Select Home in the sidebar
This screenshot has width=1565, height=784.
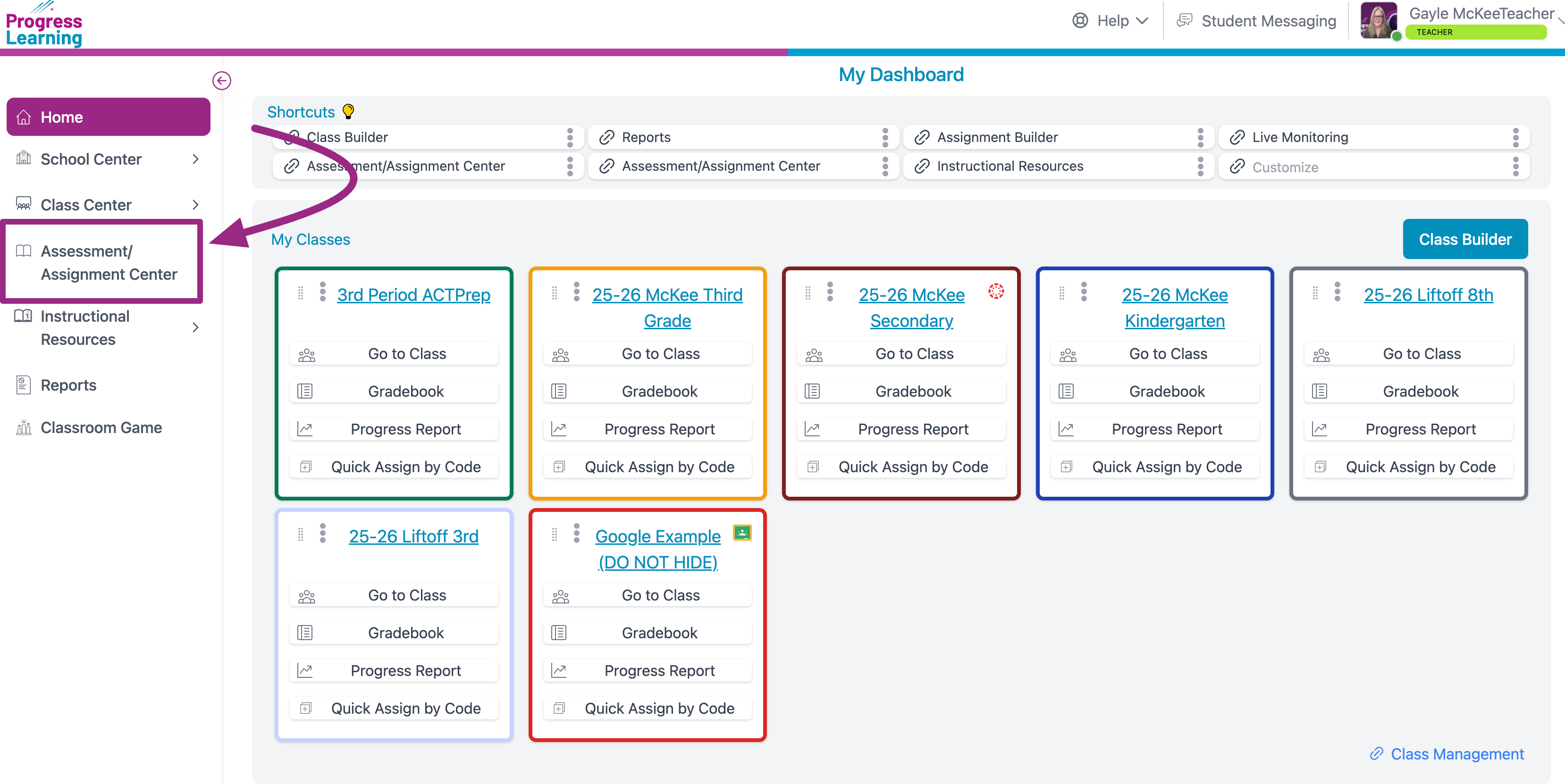click(x=108, y=117)
